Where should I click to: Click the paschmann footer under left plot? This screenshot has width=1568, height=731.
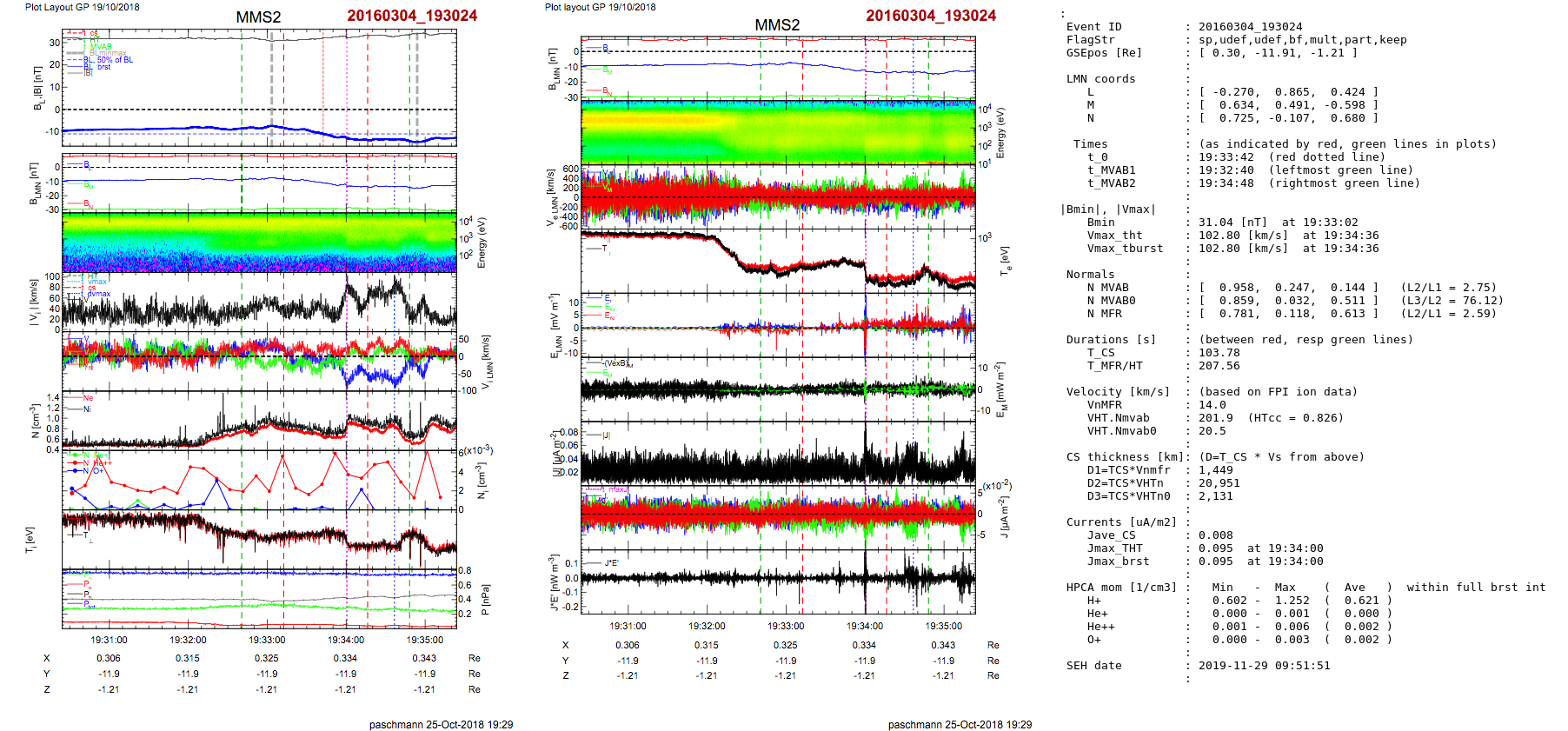(441, 724)
